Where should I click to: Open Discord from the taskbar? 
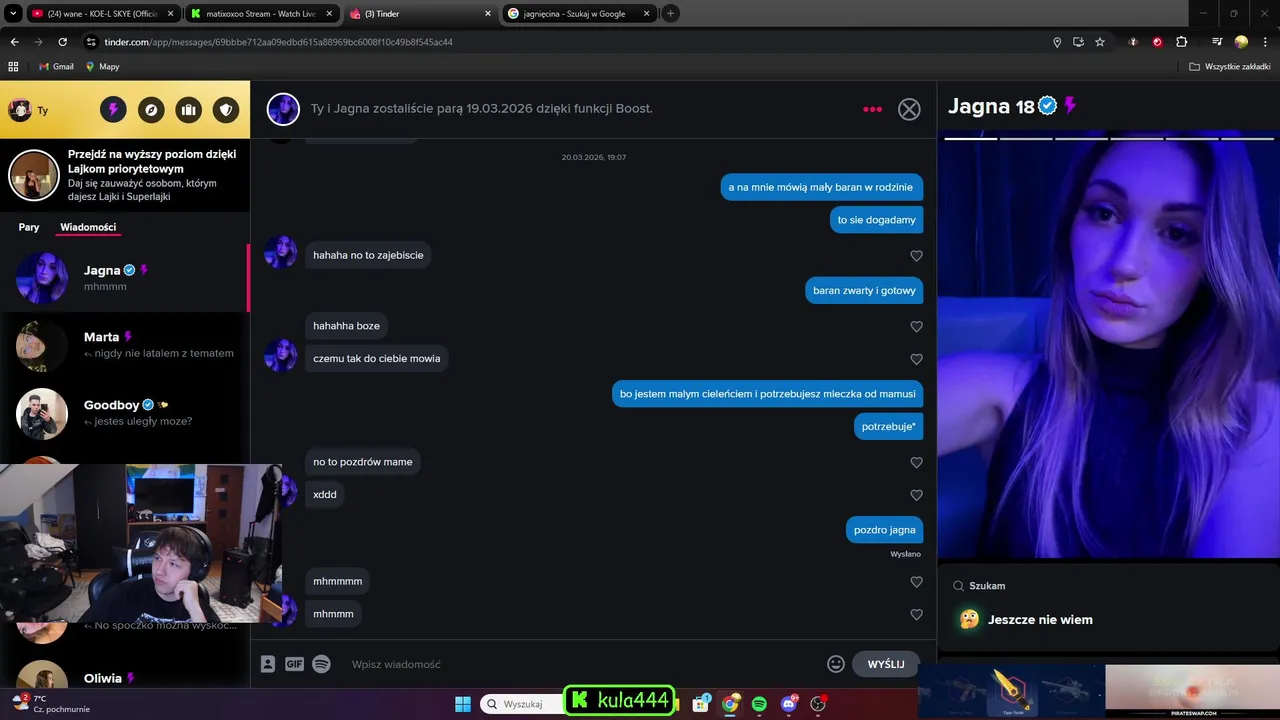pos(789,704)
